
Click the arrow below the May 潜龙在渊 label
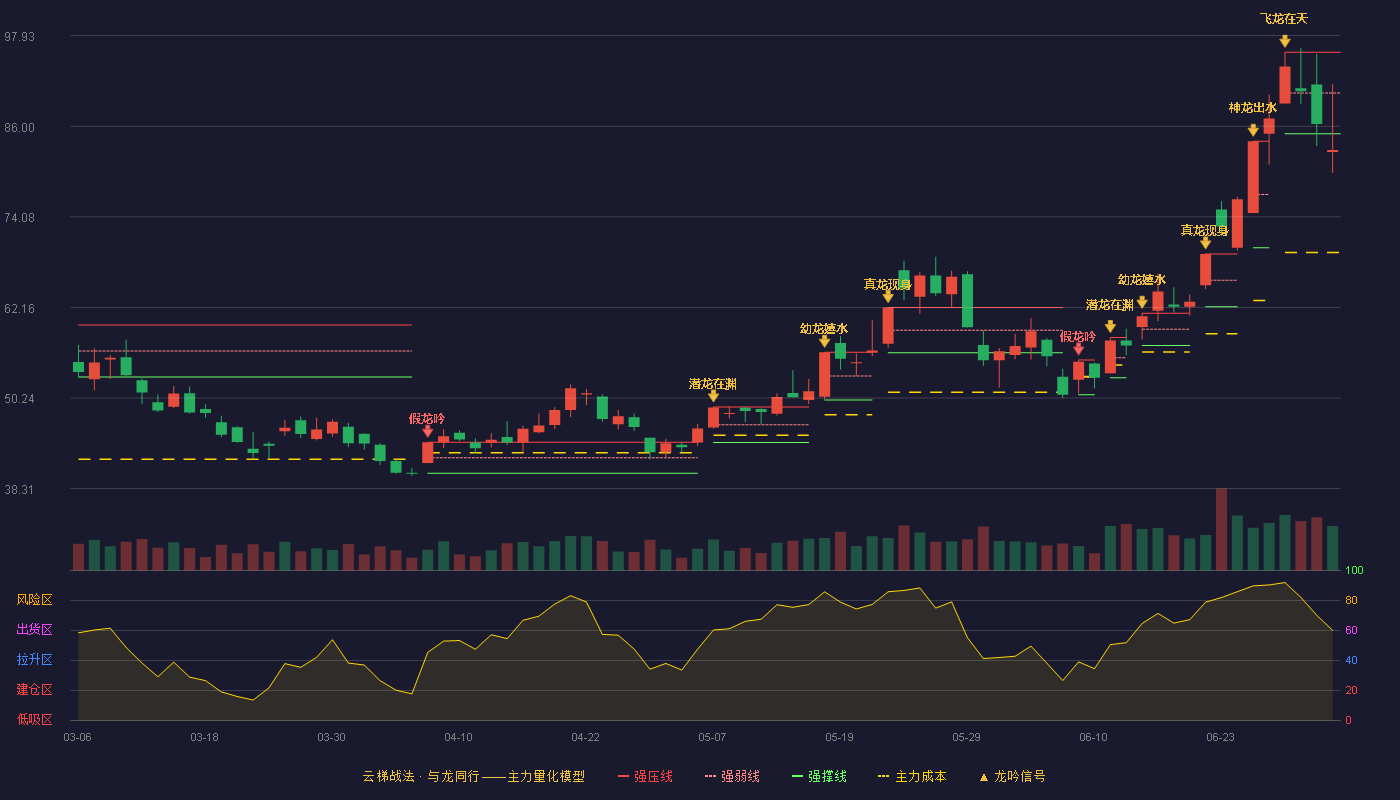point(713,397)
